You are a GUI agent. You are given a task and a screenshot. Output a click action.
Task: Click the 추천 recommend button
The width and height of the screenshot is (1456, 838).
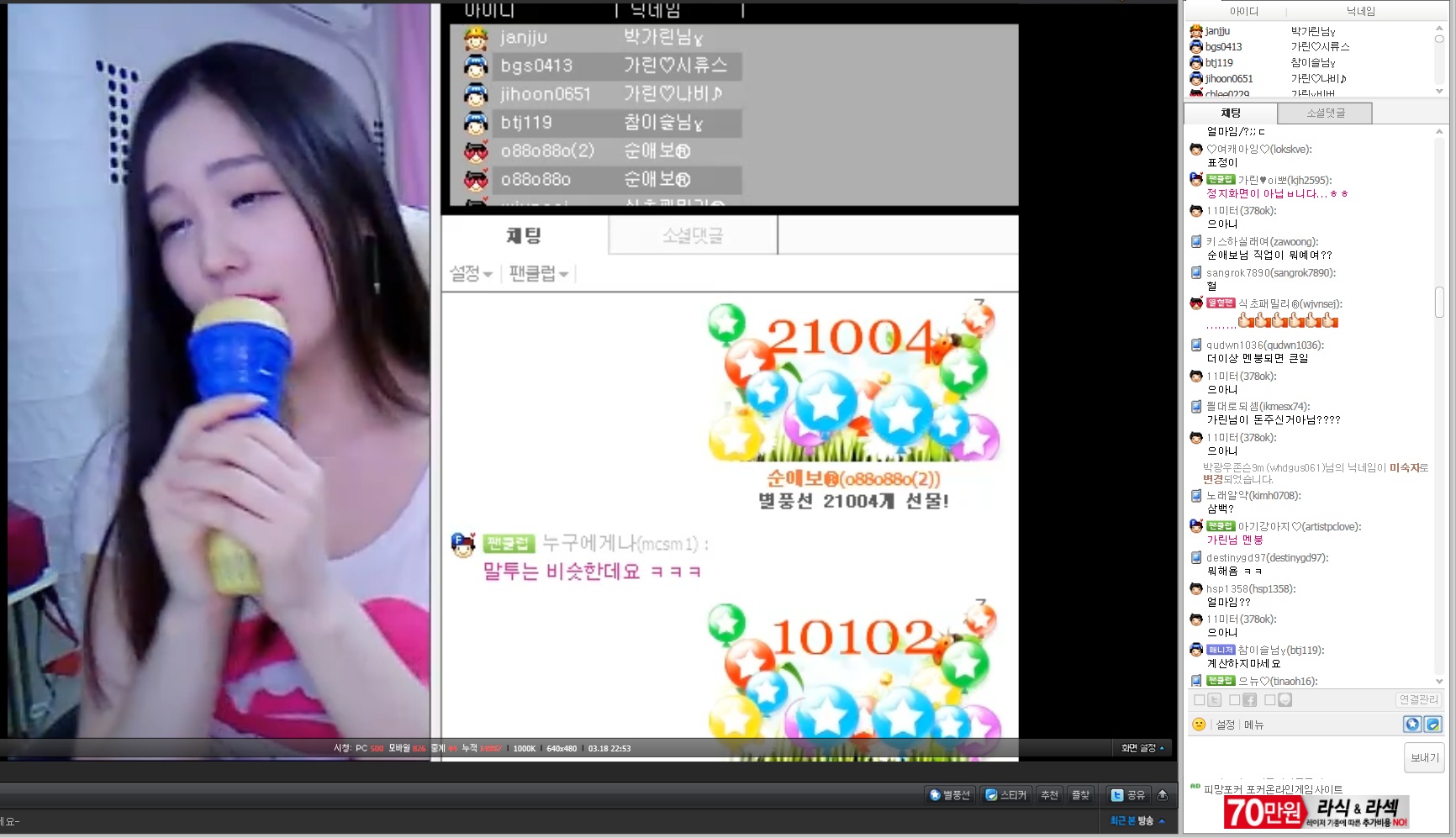[1049, 795]
